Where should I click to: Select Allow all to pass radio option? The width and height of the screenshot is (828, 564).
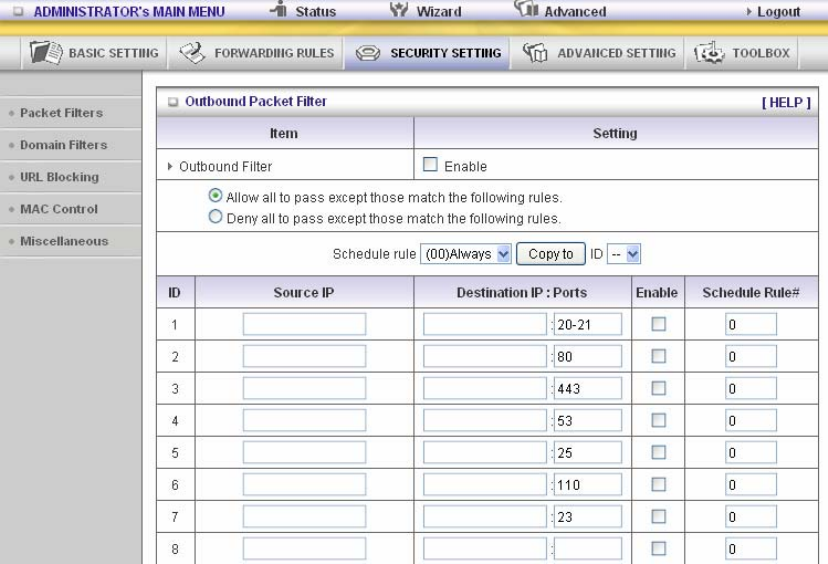[x=215, y=195]
